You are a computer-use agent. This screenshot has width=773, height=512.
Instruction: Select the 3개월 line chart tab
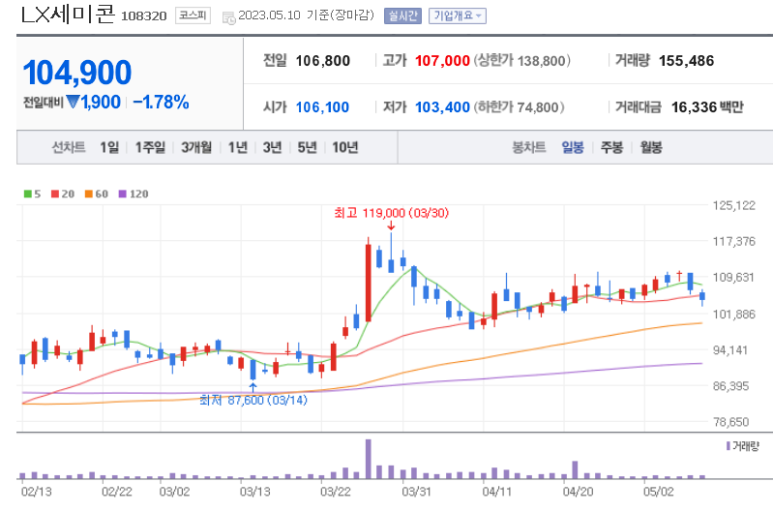(196, 147)
